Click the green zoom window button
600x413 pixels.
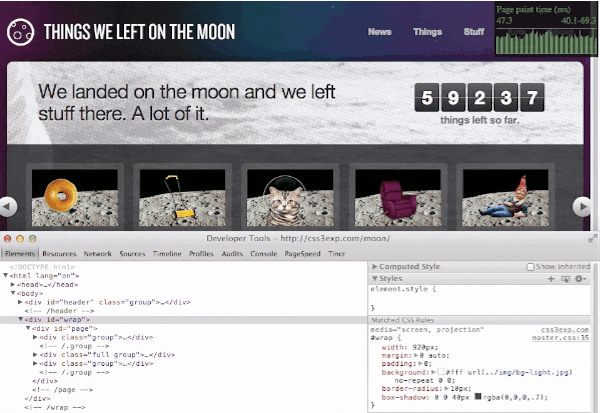coord(33,240)
